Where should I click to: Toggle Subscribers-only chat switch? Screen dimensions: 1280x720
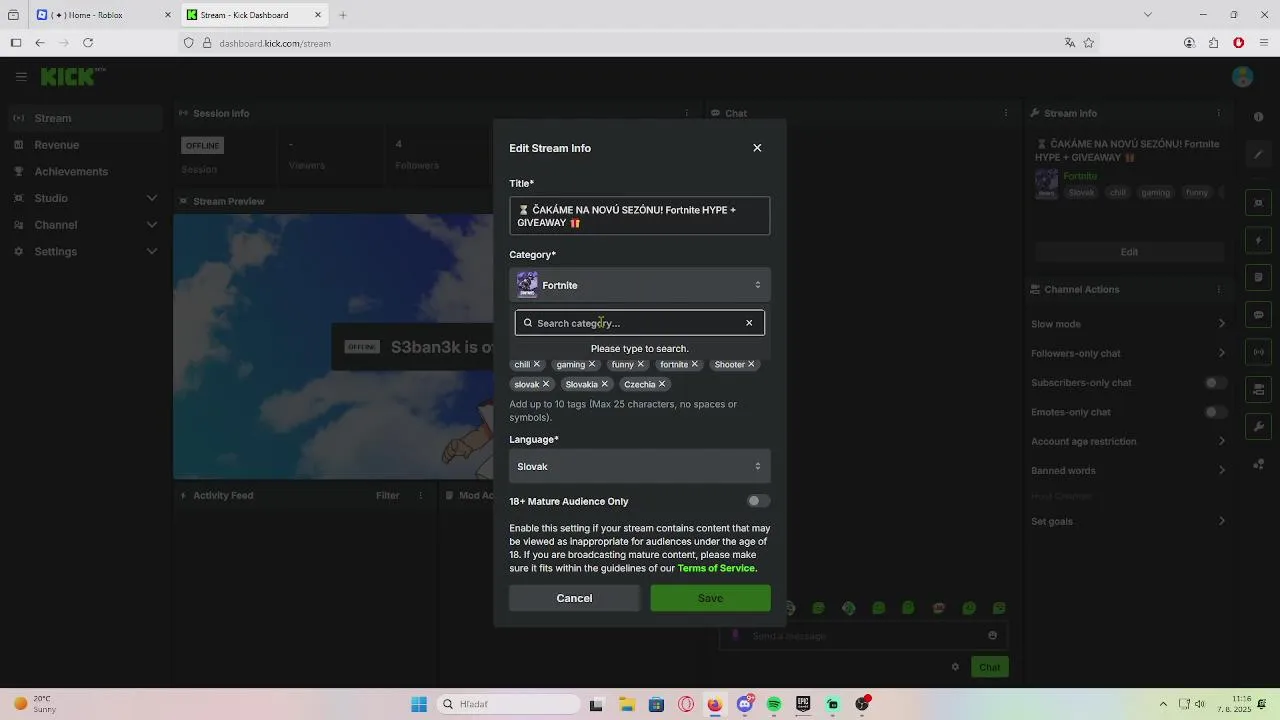point(1215,383)
